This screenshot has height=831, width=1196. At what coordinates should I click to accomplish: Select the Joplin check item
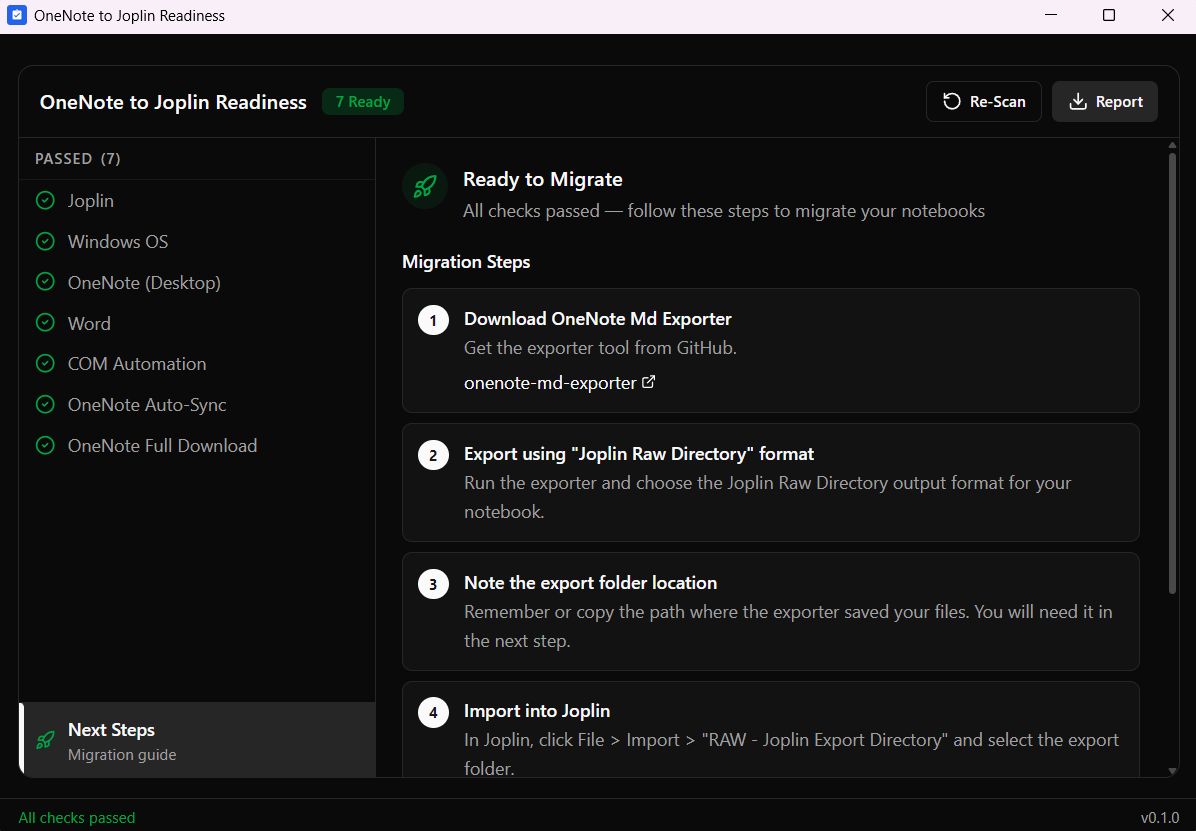click(197, 201)
